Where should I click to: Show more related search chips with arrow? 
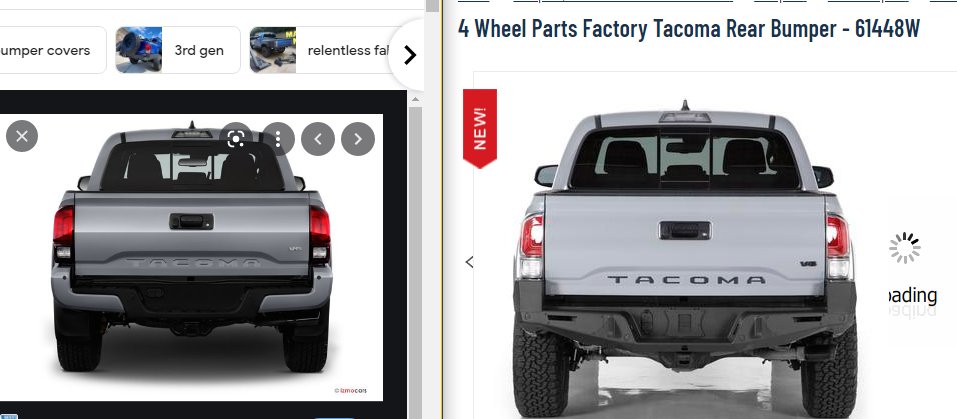coord(410,56)
